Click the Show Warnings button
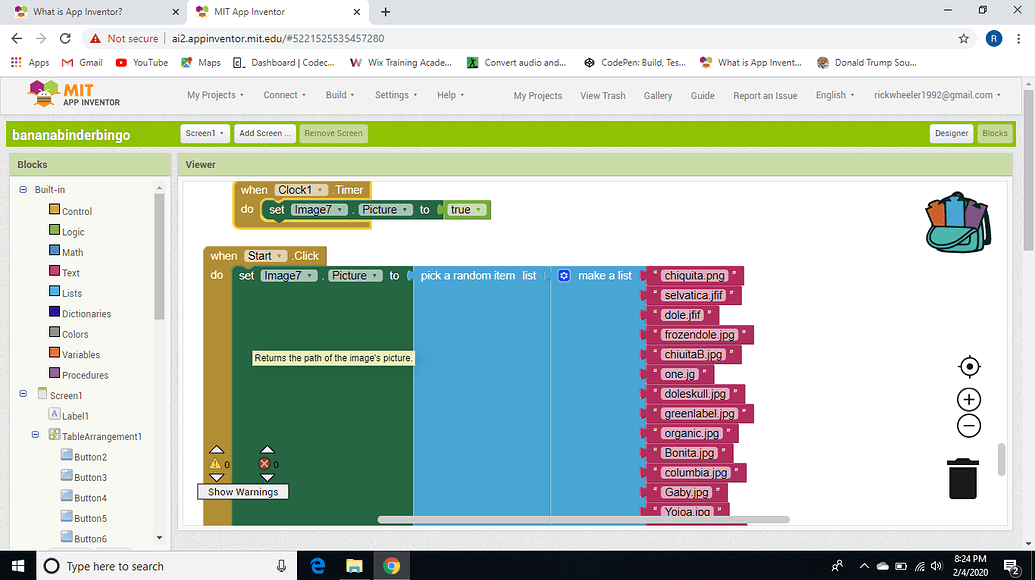The image size is (1035, 580). [243, 492]
